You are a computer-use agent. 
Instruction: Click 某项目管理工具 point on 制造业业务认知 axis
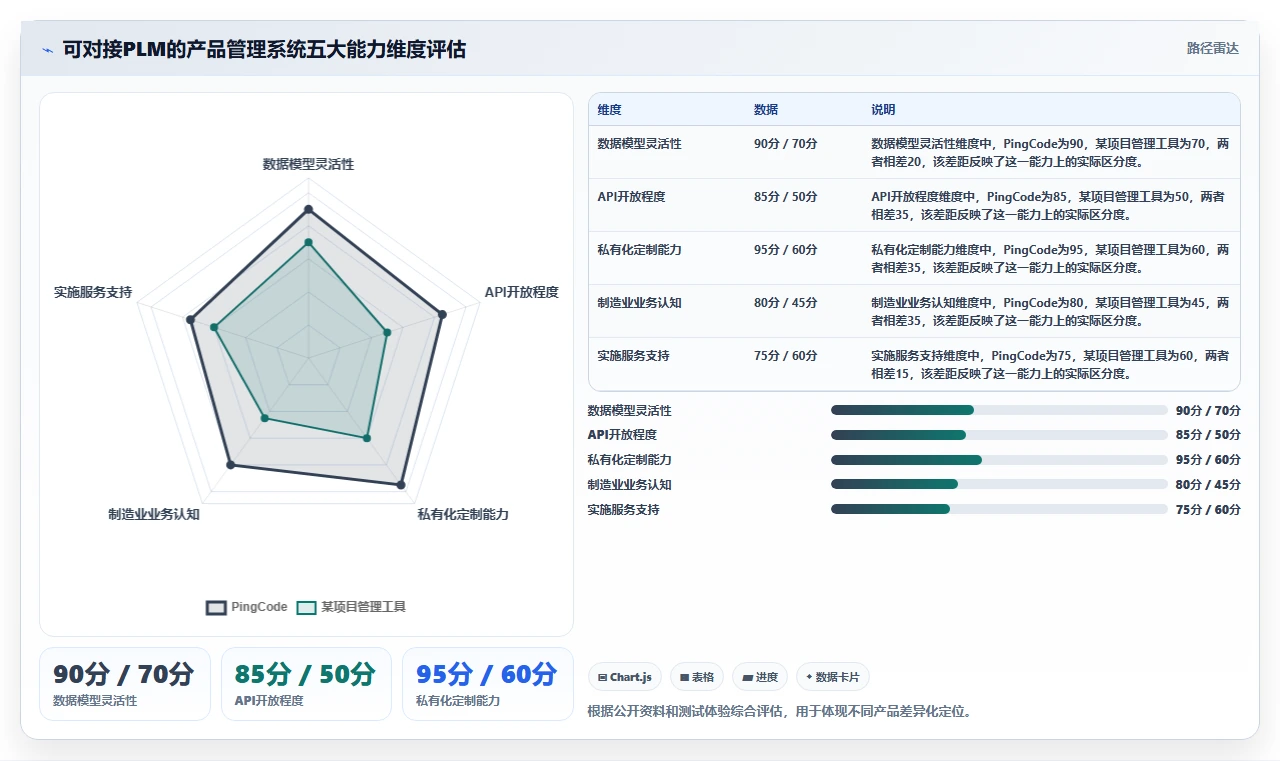tap(265, 418)
